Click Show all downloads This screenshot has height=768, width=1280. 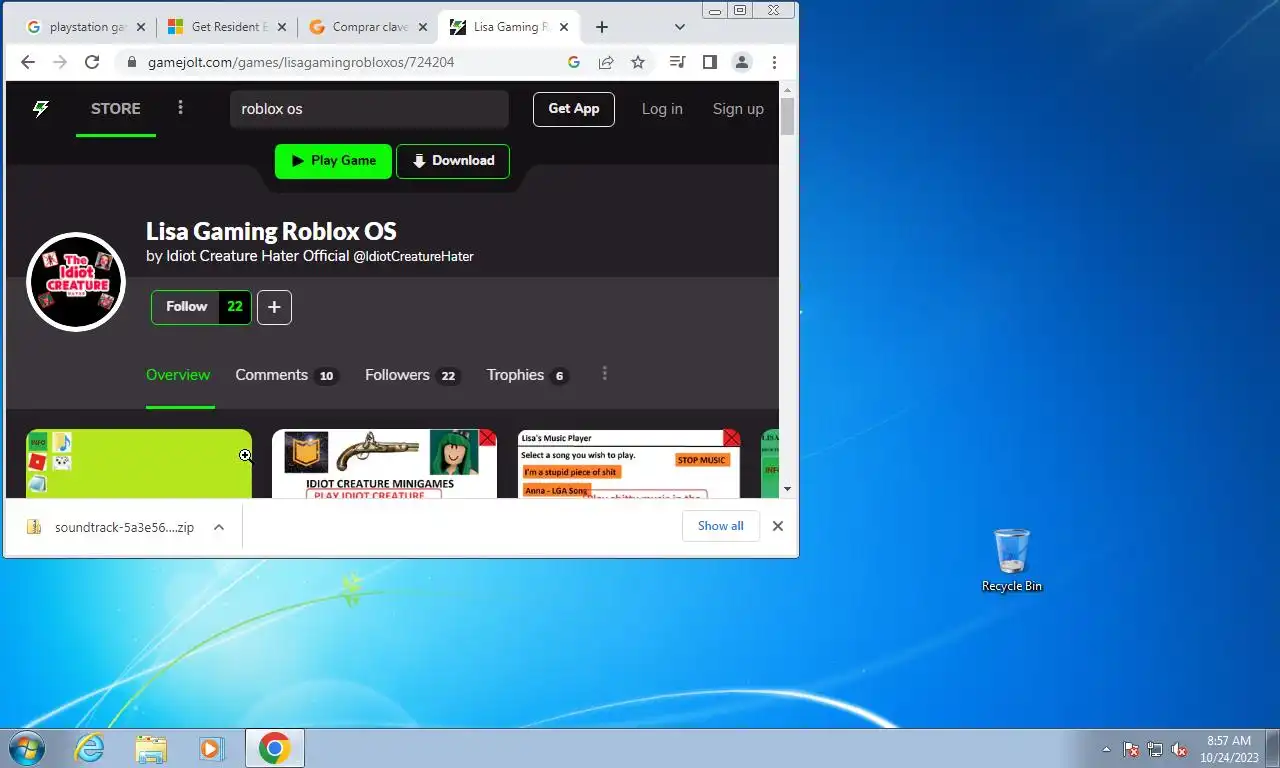(720, 526)
